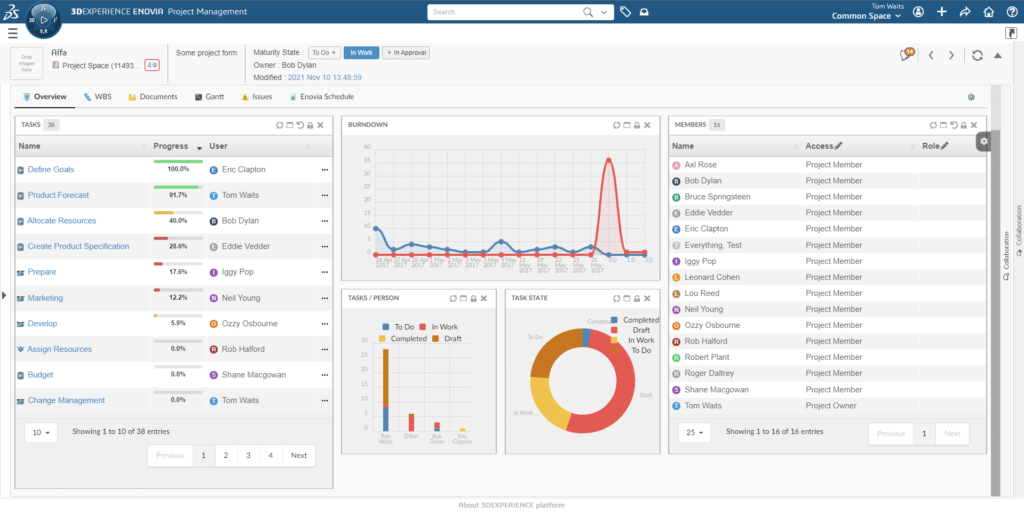The height and width of the screenshot is (515, 1024).
Task: Open the Common Space dropdown
Action: click(x=867, y=16)
